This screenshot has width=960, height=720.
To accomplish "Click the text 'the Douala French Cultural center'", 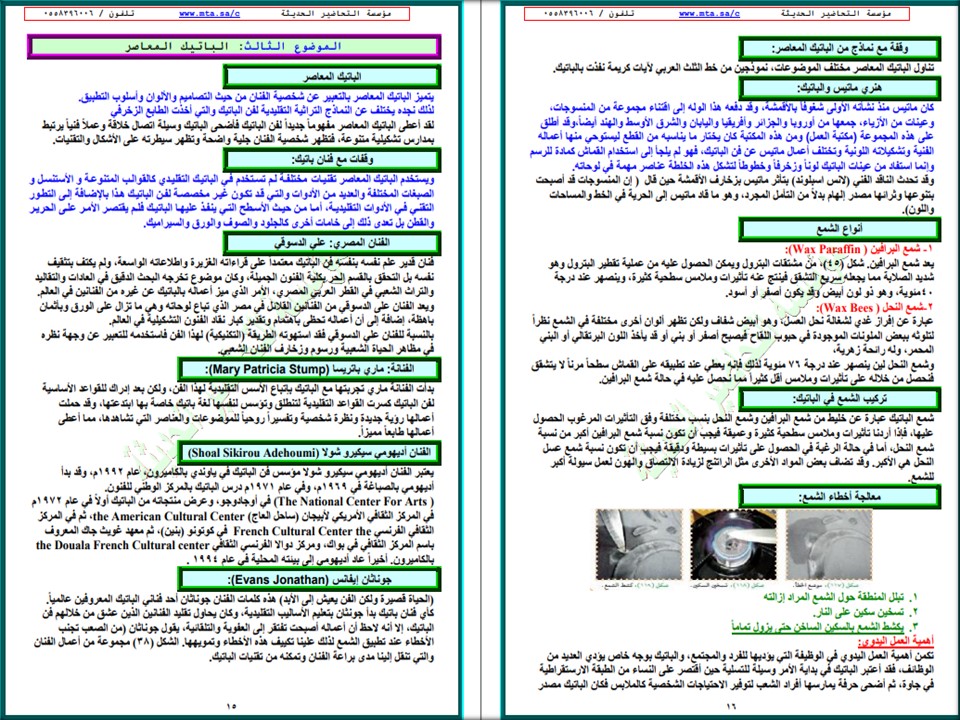I will 123,545.
